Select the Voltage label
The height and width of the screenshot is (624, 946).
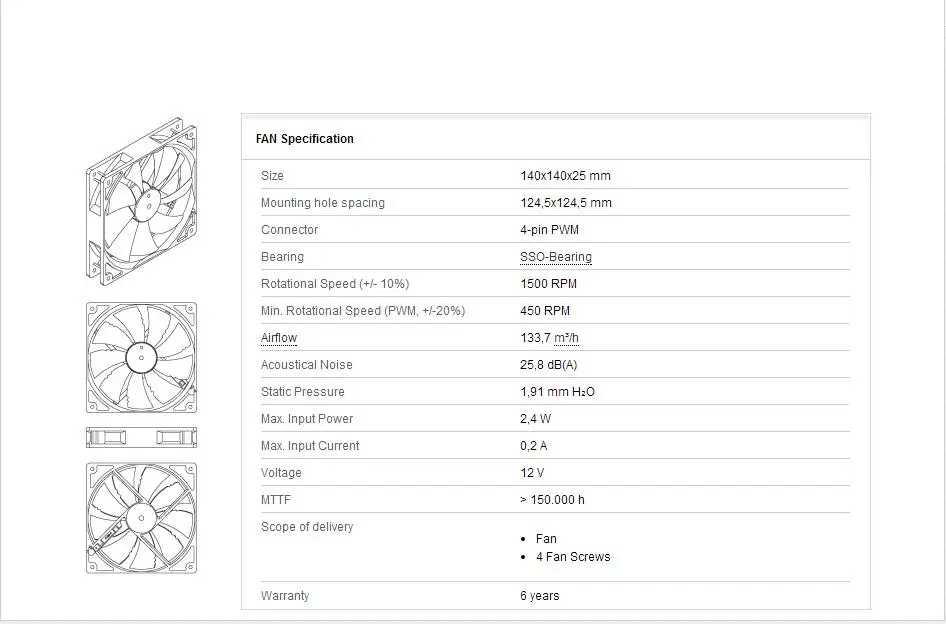tap(281, 473)
